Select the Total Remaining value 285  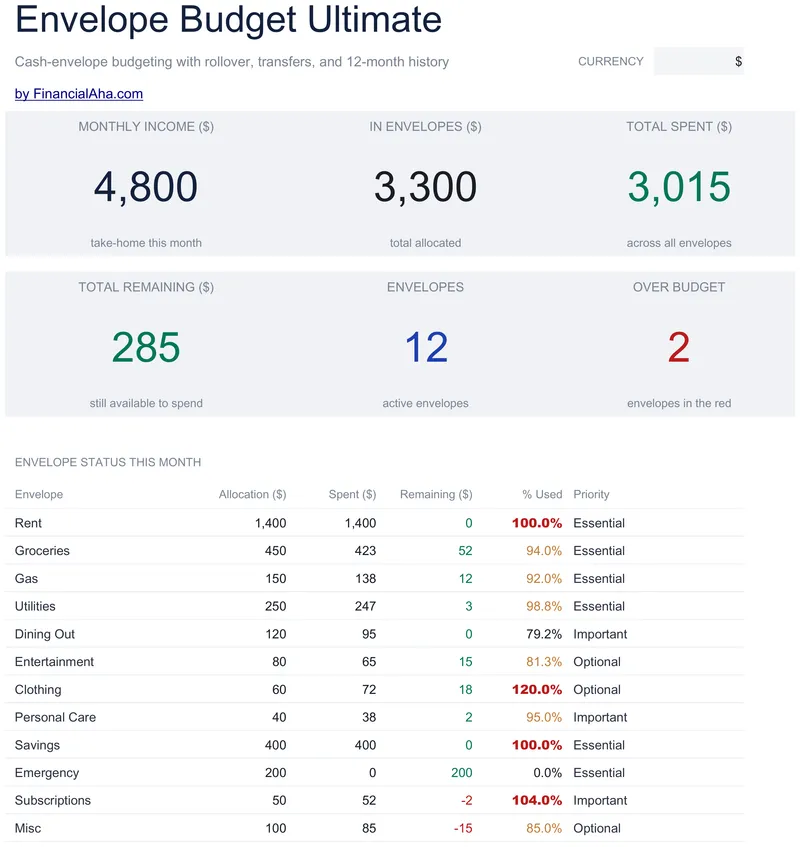point(146,347)
